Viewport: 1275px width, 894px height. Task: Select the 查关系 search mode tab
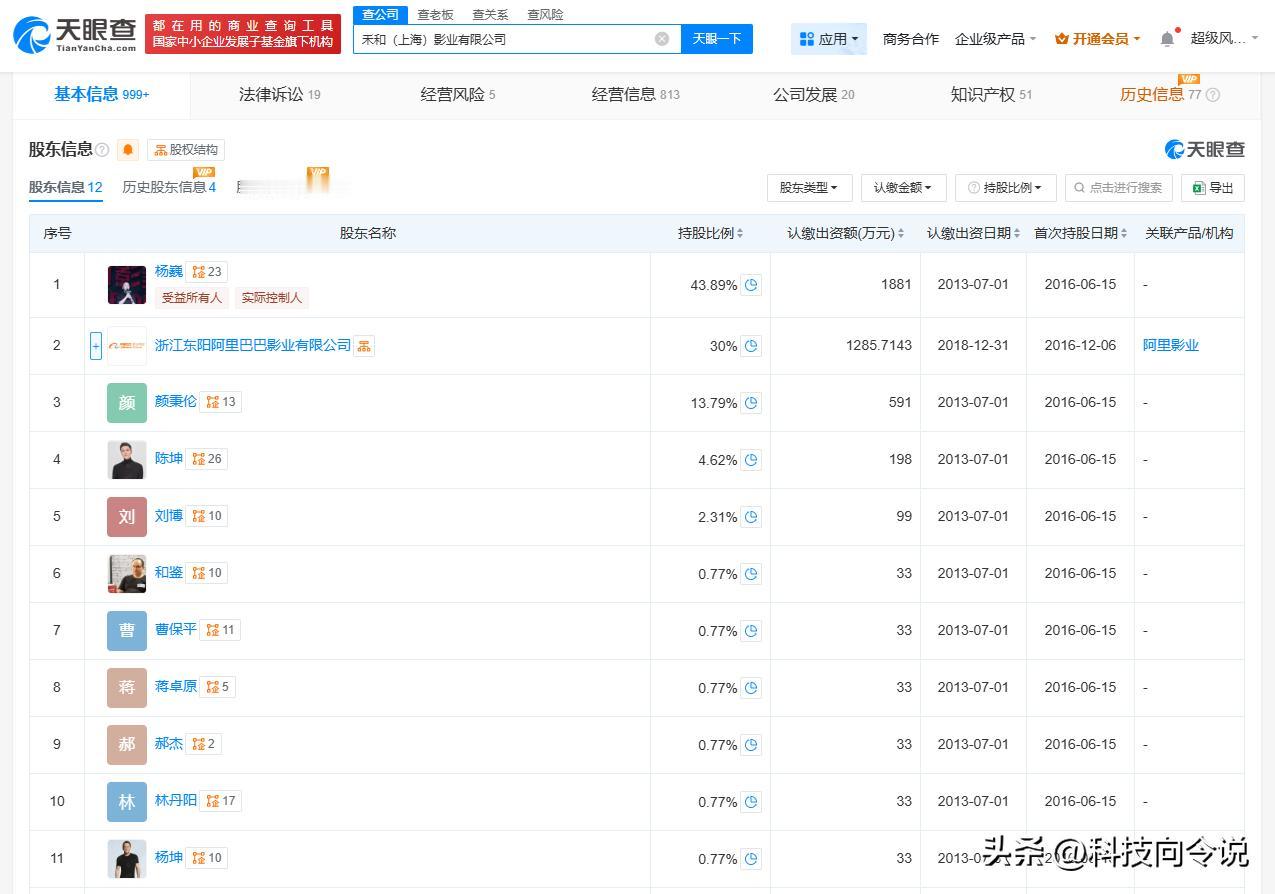coord(490,15)
